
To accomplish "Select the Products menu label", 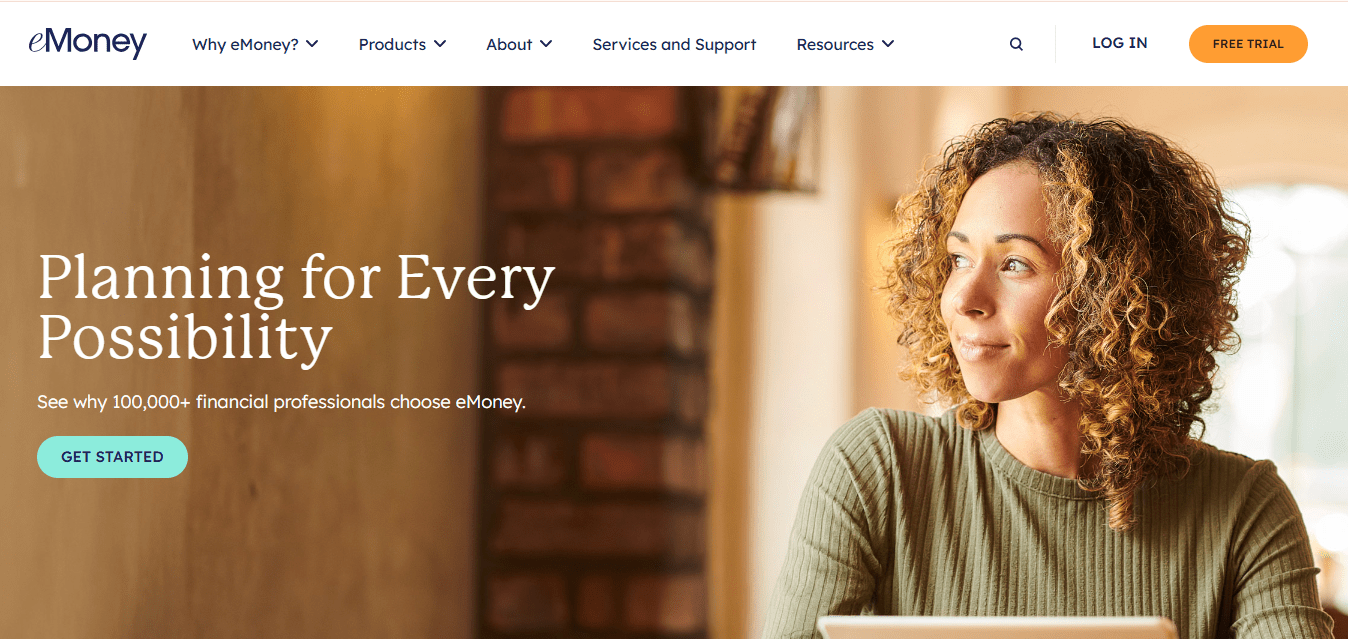I will (392, 44).
